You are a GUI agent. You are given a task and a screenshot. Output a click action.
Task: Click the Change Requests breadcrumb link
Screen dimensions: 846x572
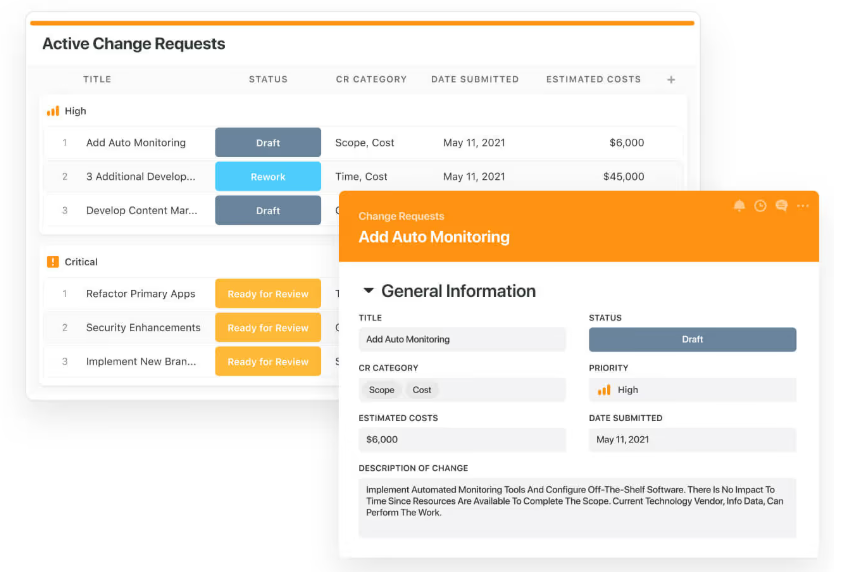[x=401, y=216]
